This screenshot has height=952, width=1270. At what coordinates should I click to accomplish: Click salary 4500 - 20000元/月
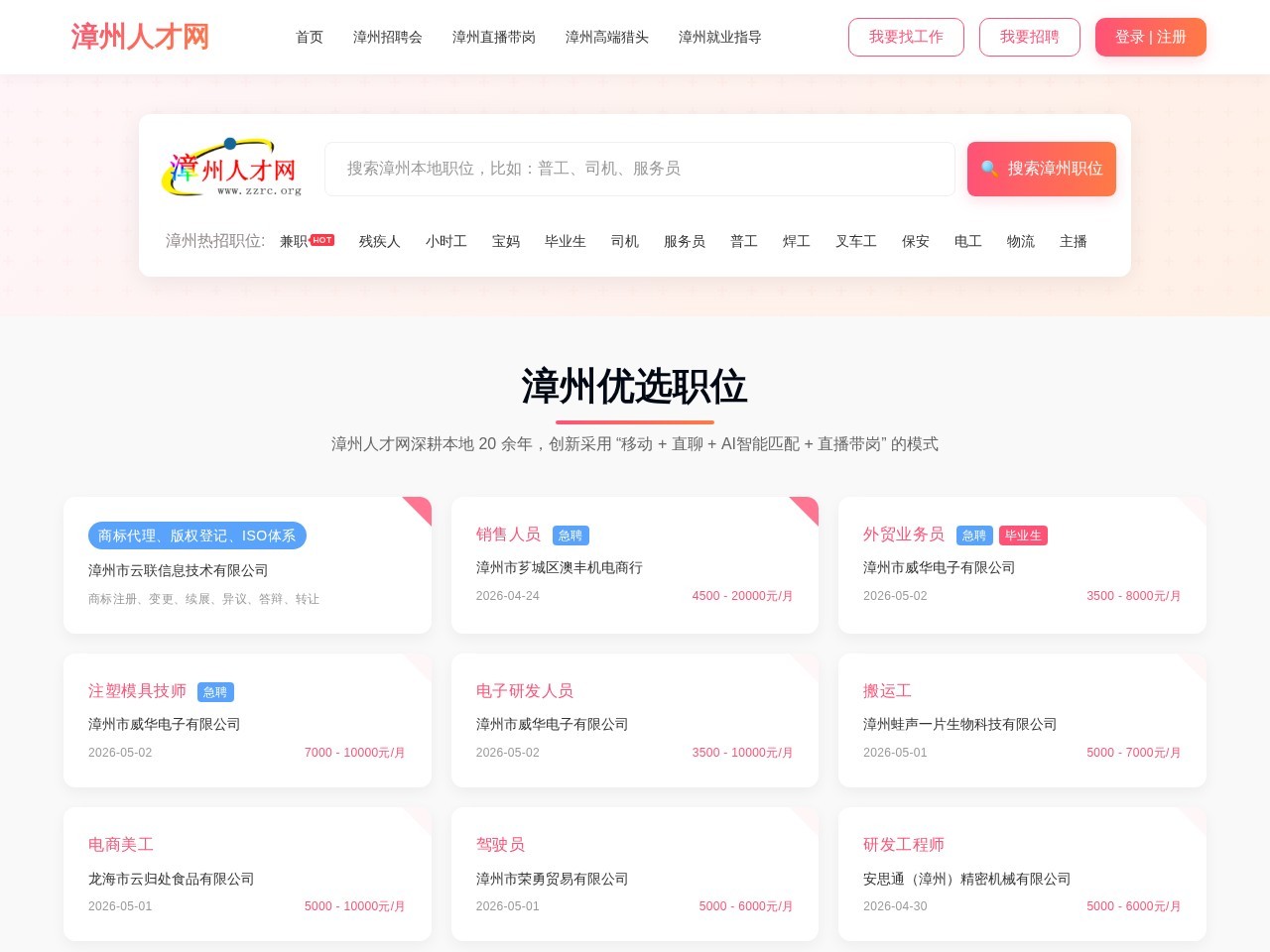point(743,596)
